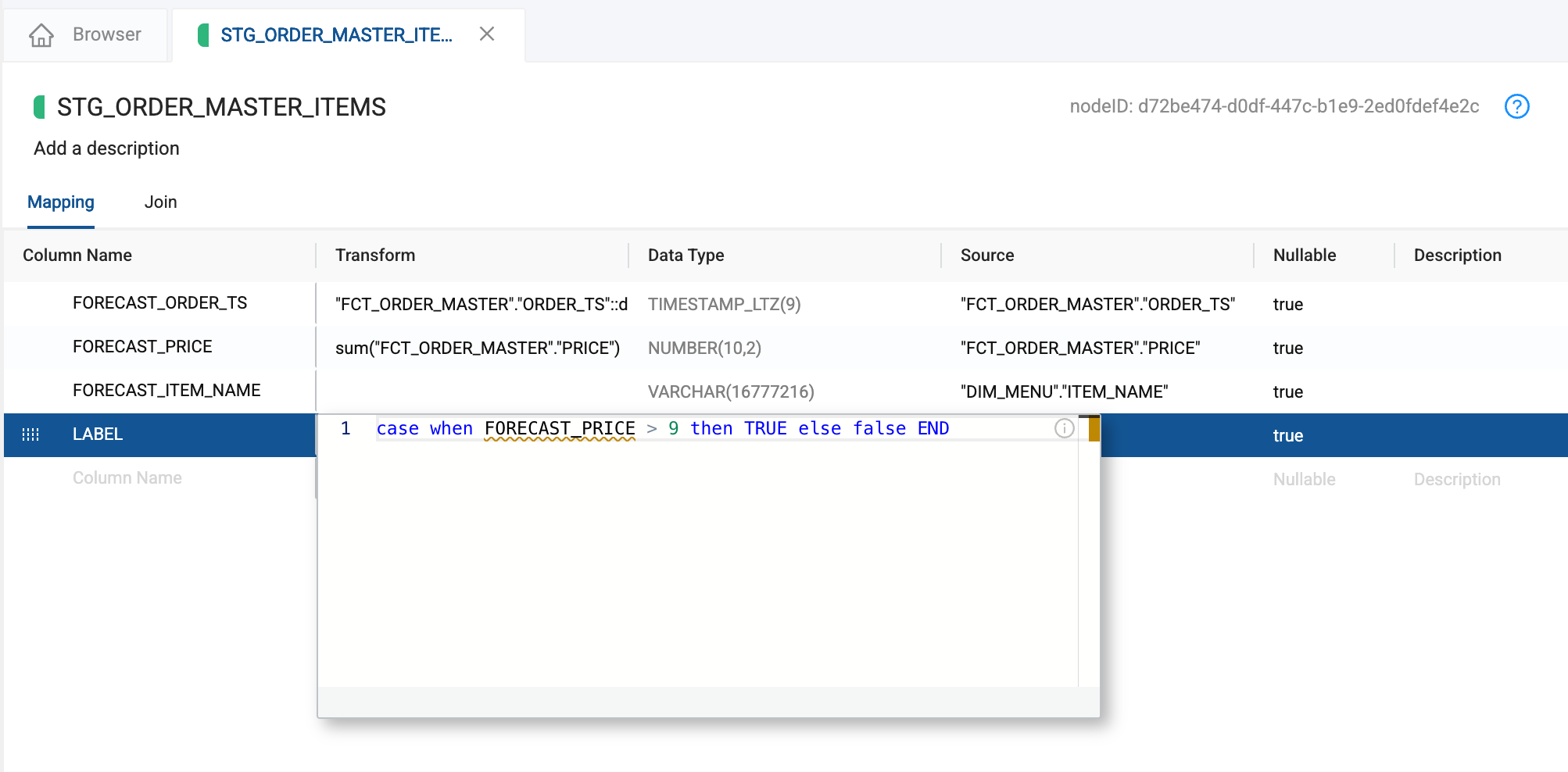Click the Description placeholder in the new row

pyautogui.click(x=1457, y=480)
